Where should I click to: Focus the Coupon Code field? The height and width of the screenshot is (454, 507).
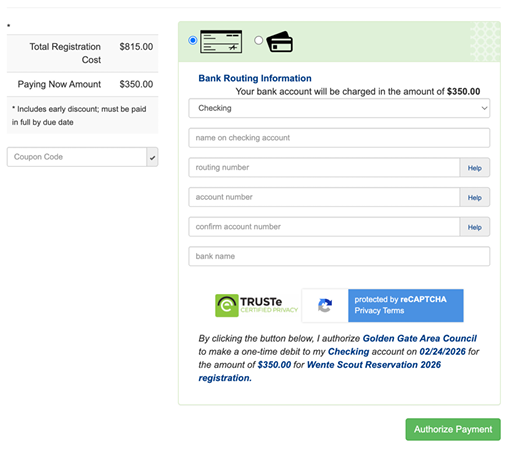77,157
